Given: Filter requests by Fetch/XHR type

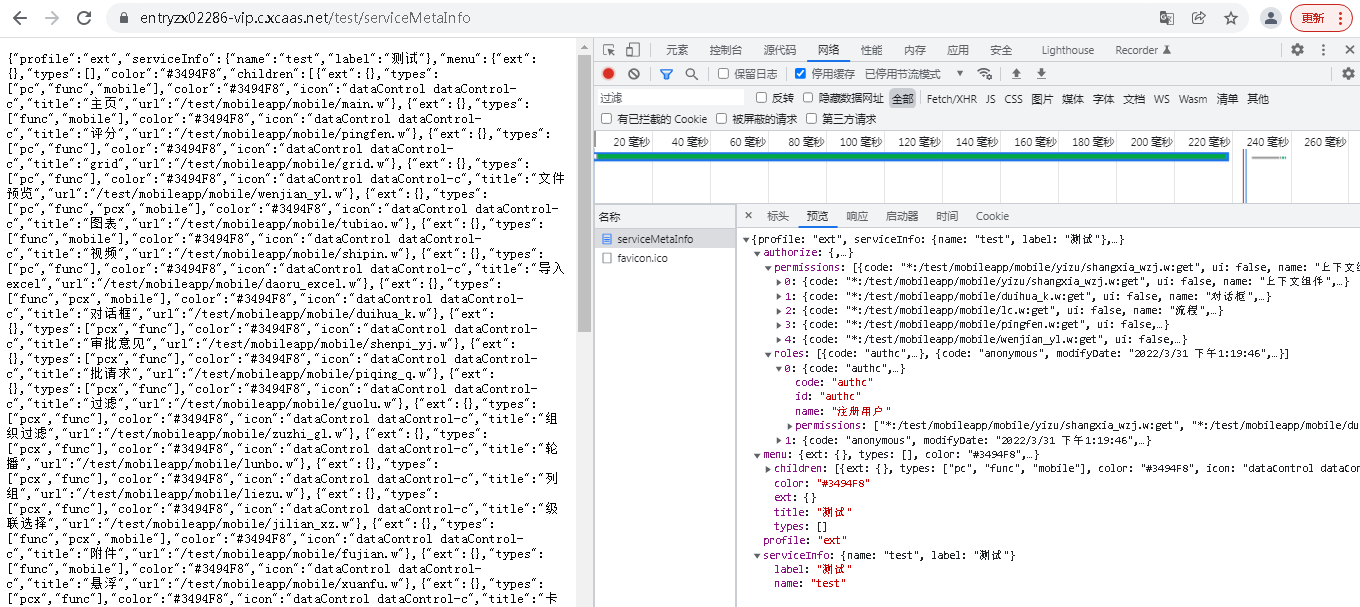Looking at the screenshot, I should (951, 99).
